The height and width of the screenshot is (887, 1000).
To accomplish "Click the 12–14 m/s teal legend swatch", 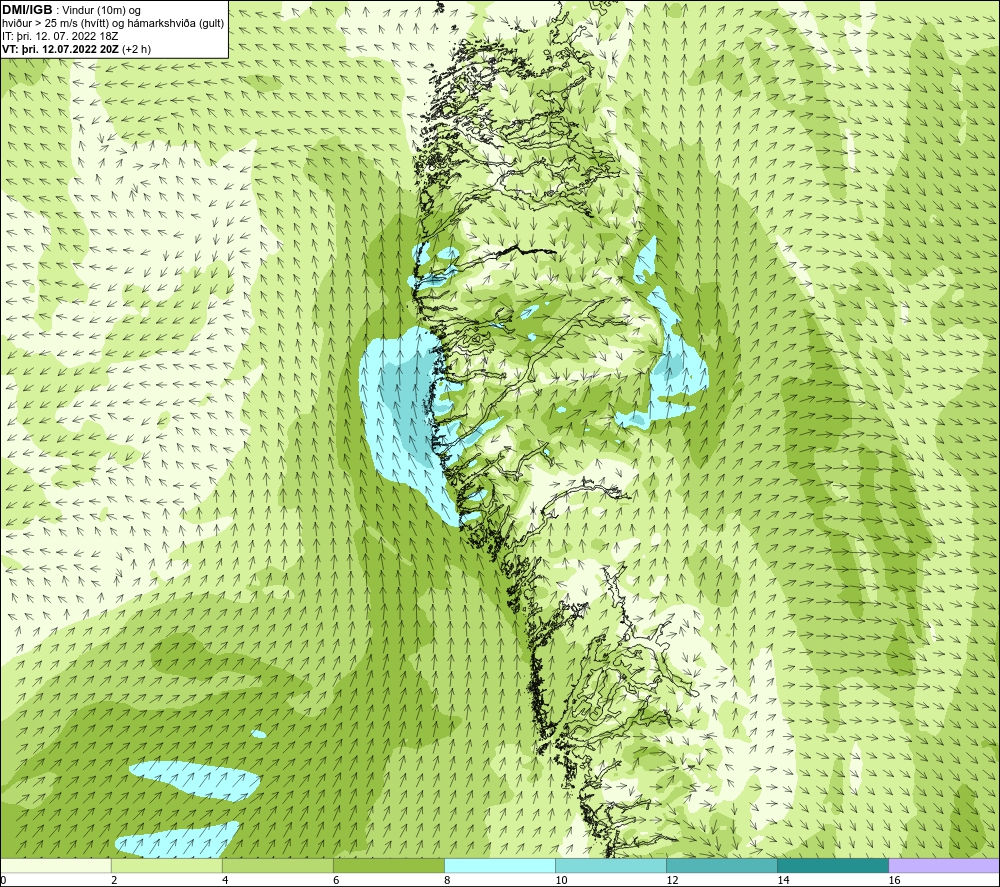I will point(722,865).
